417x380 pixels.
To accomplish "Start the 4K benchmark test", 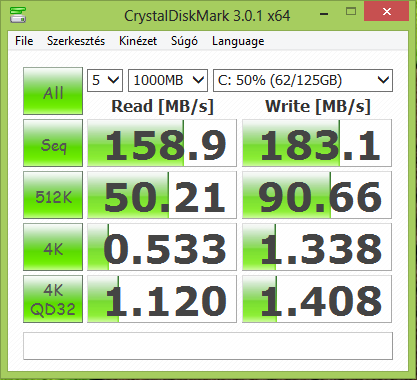I will click(53, 247).
